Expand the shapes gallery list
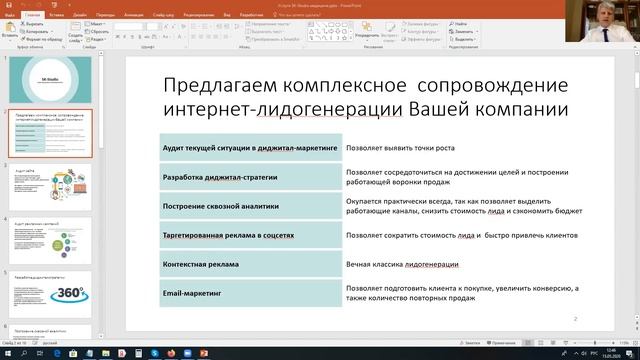This screenshot has height=360, width=640. tap(351, 38)
